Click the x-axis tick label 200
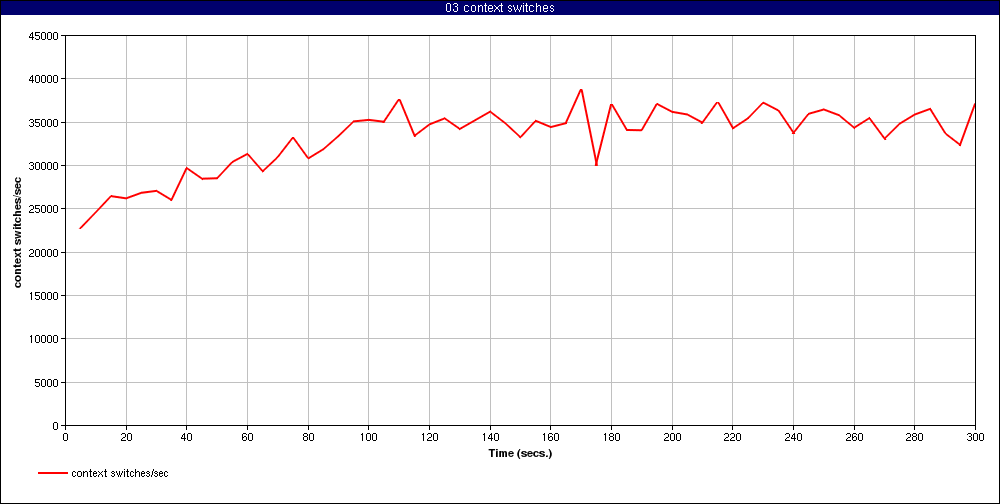Image resolution: width=1000 pixels, height=504 pixels. pyautogui.click(x=672, y=437)
